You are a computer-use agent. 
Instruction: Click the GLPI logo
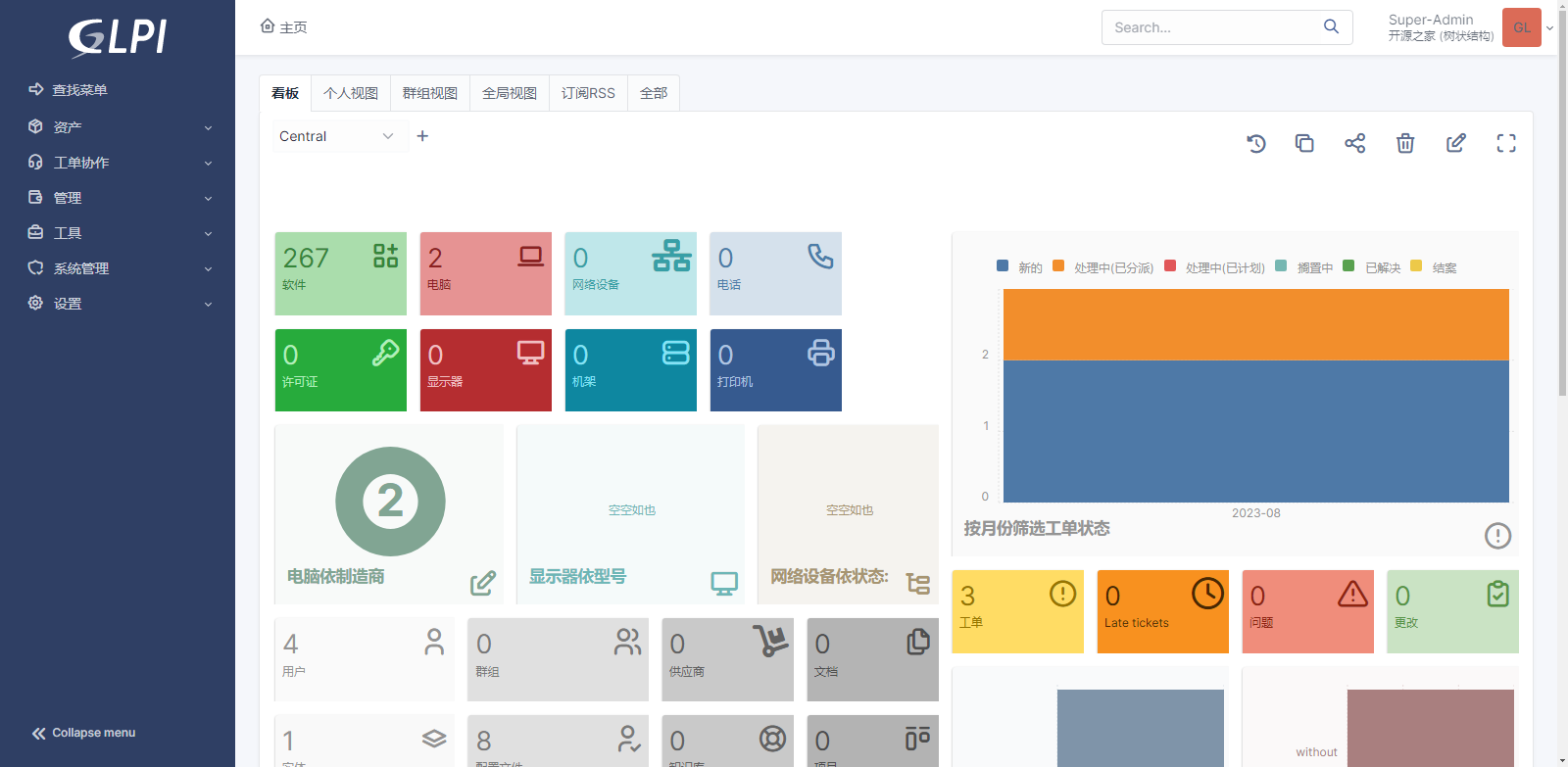[118, 38]
